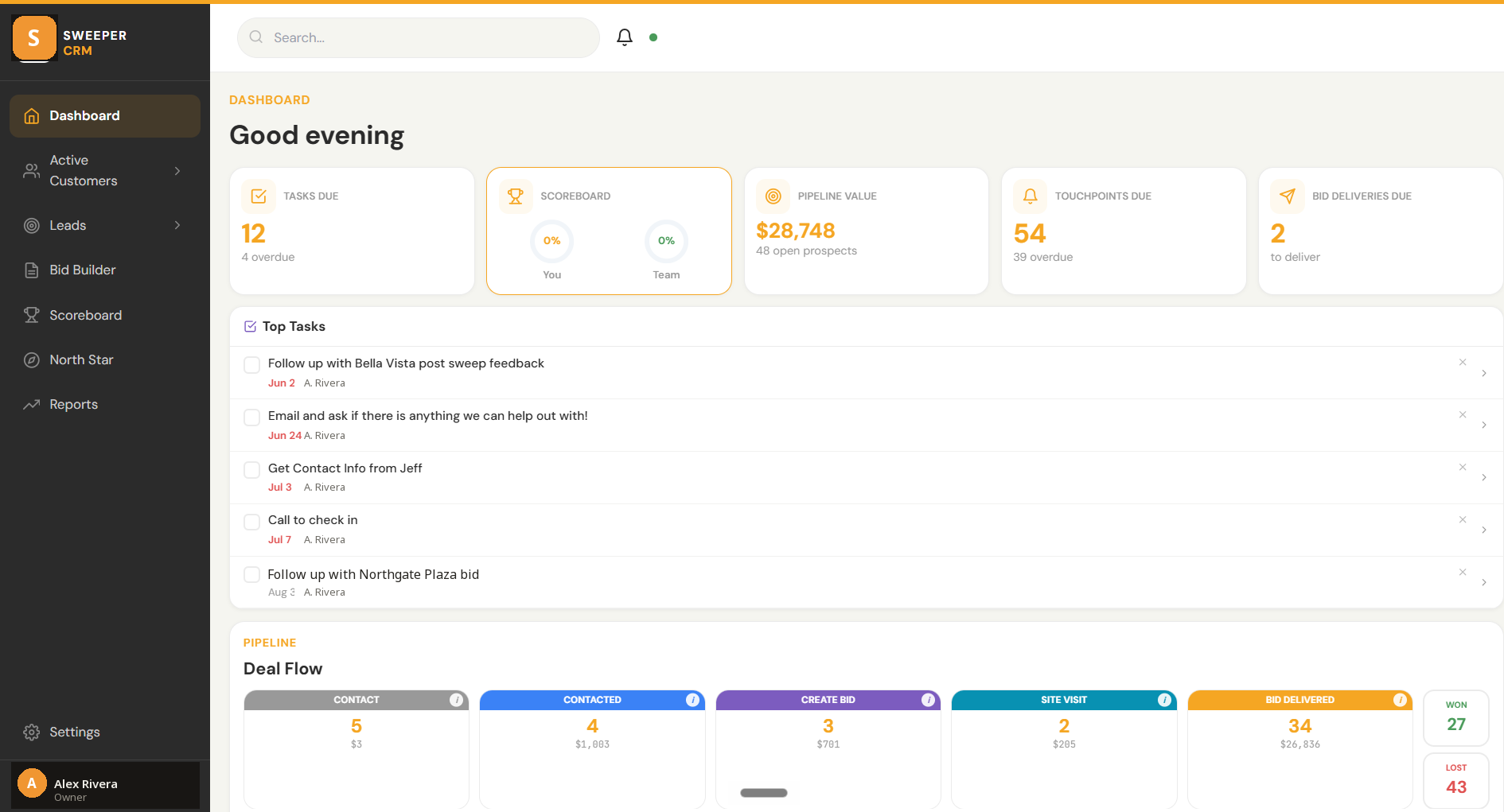Image resolution: width=1504 pixels, height=812 pixels.
Task: Open the Lost deals tile showing 43
Action: (x=1456, y=780)
